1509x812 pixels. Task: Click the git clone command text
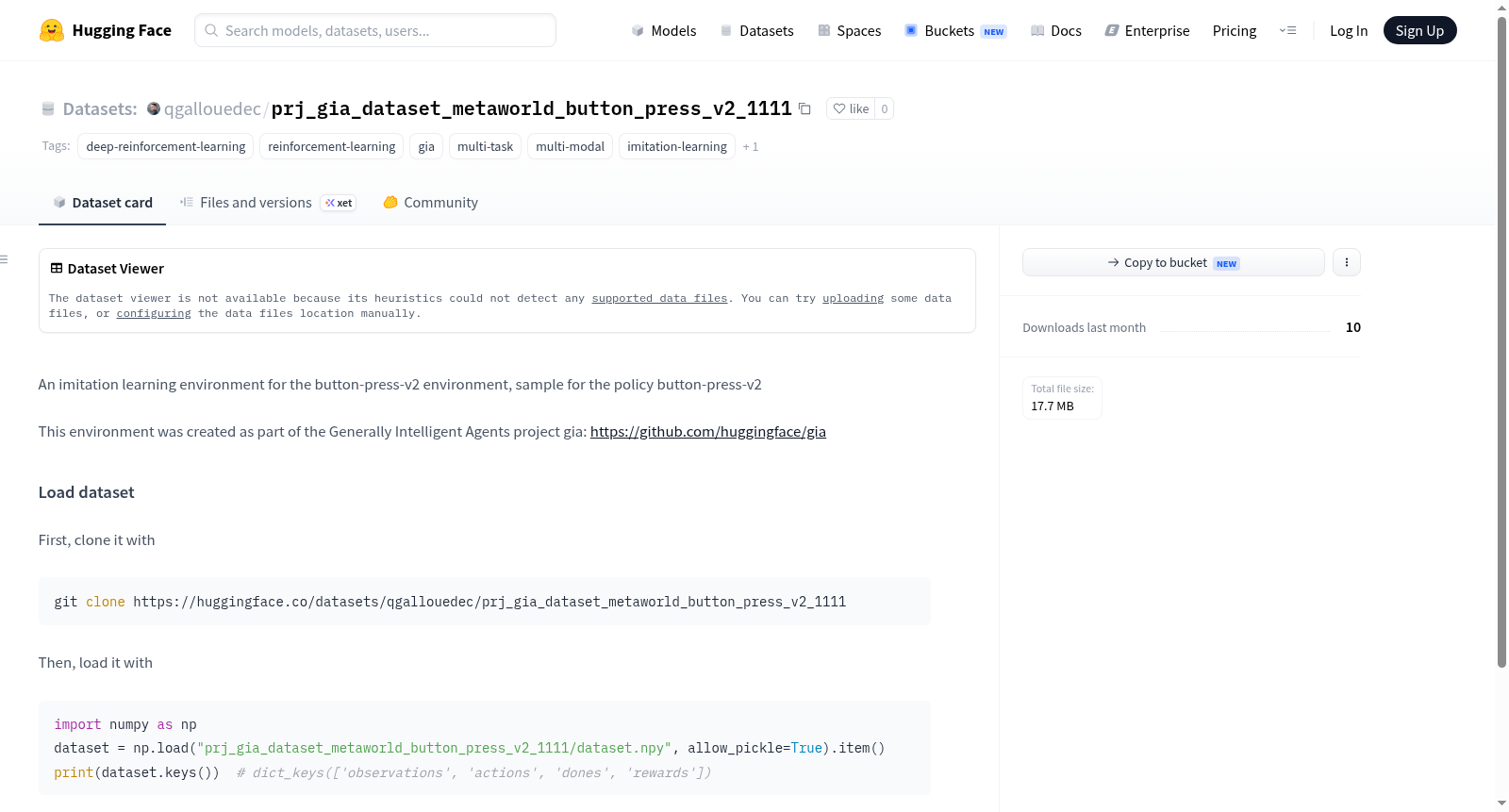pyautogui.click(x=450, y=602)
